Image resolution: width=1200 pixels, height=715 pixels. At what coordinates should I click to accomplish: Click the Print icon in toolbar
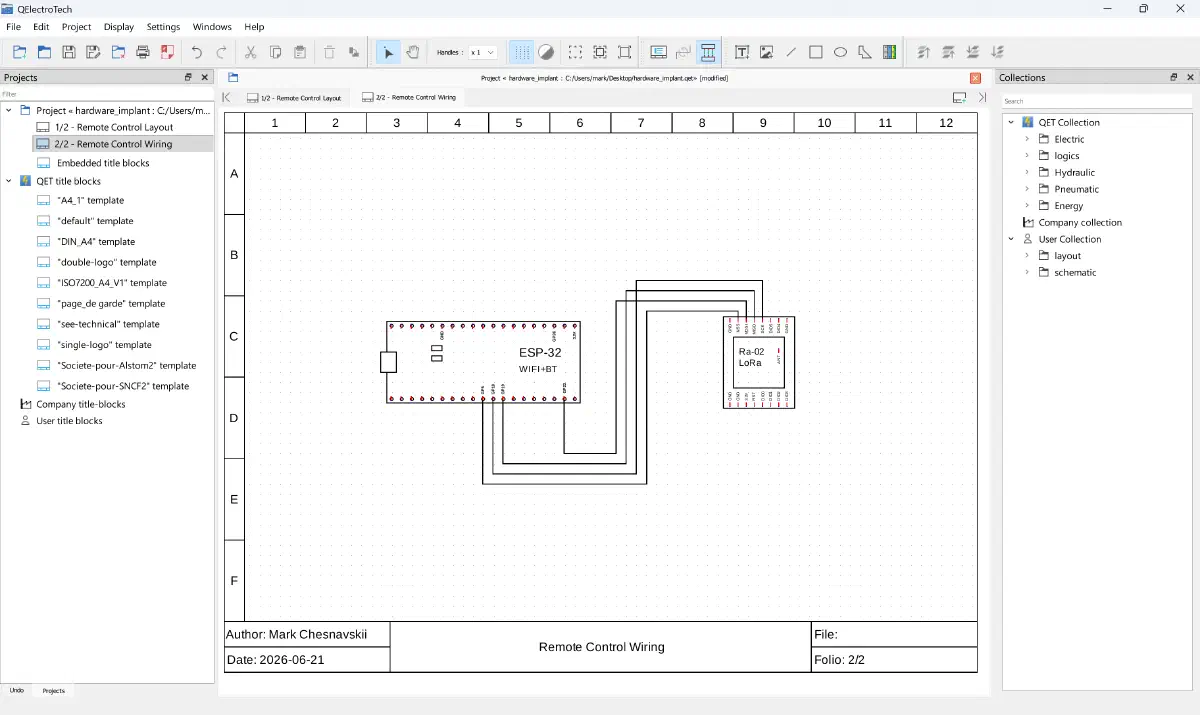point(143,52)
